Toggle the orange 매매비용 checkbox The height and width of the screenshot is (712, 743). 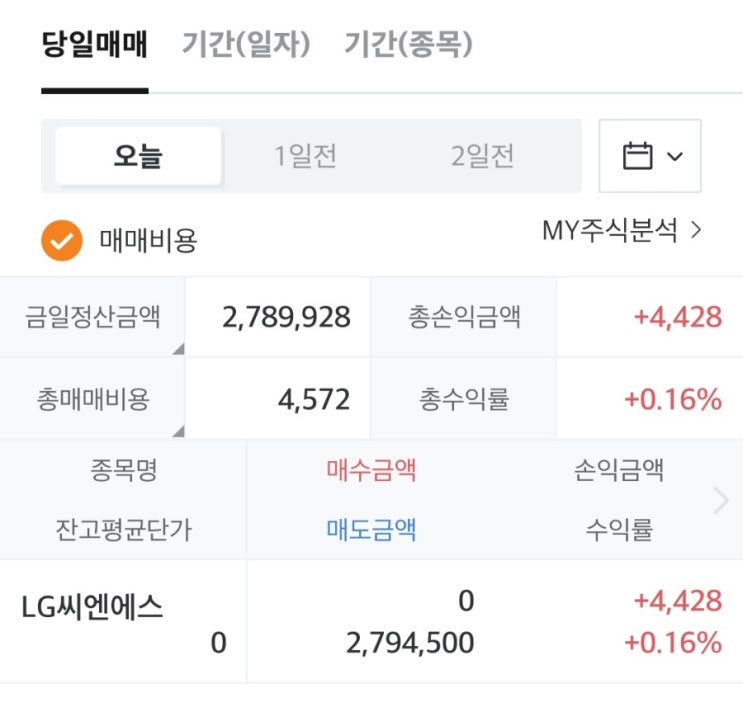[61, 240]
